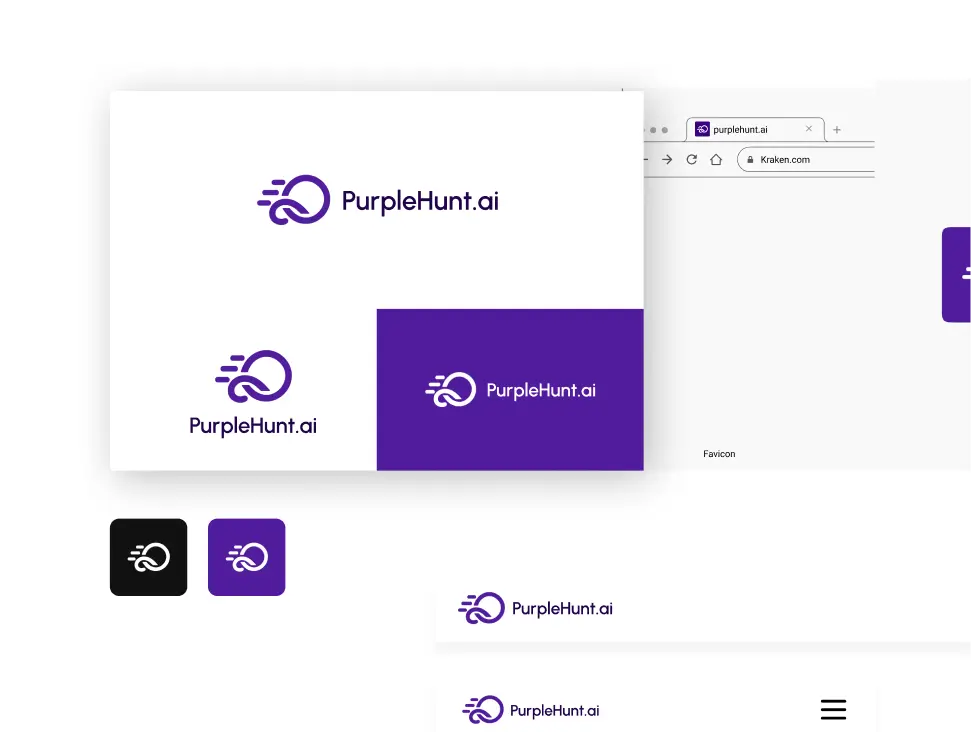Screen dimensions: 971x732
Task: Click the white logo on purple panel
Action: [510, 390]
